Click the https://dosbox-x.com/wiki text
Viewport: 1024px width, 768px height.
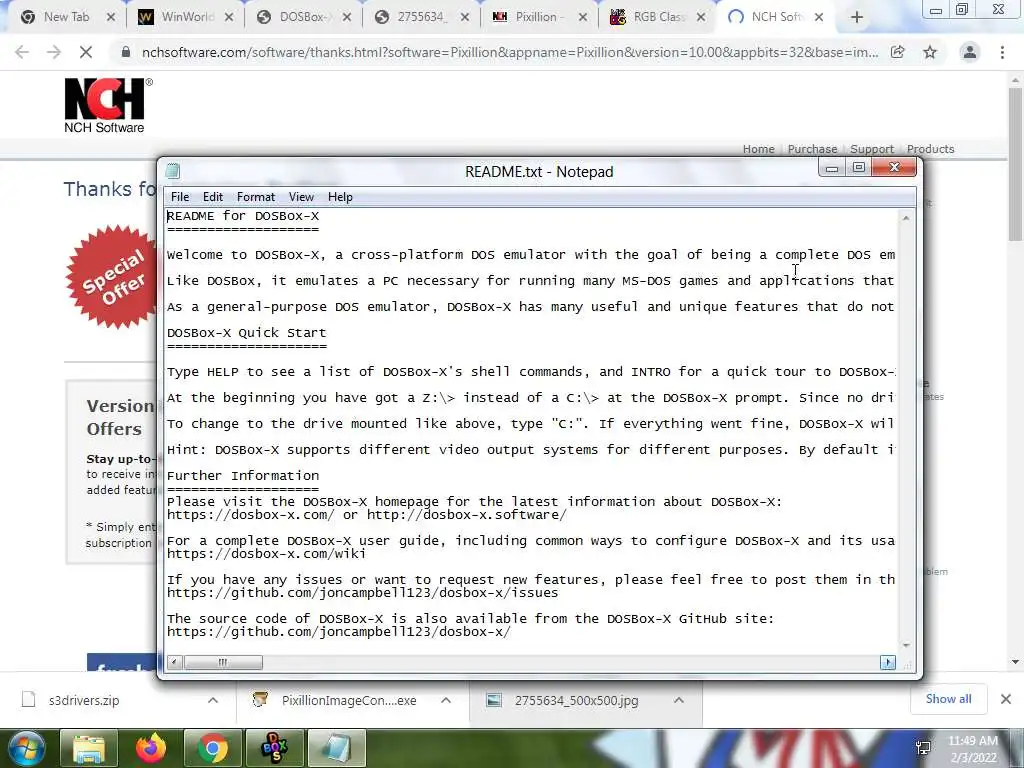(x=266, y=554)
